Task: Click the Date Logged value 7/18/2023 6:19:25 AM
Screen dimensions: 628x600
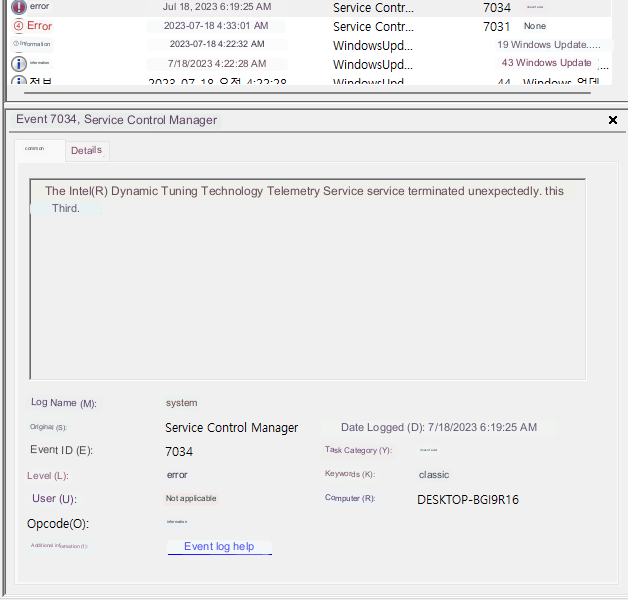Action: 482,428
